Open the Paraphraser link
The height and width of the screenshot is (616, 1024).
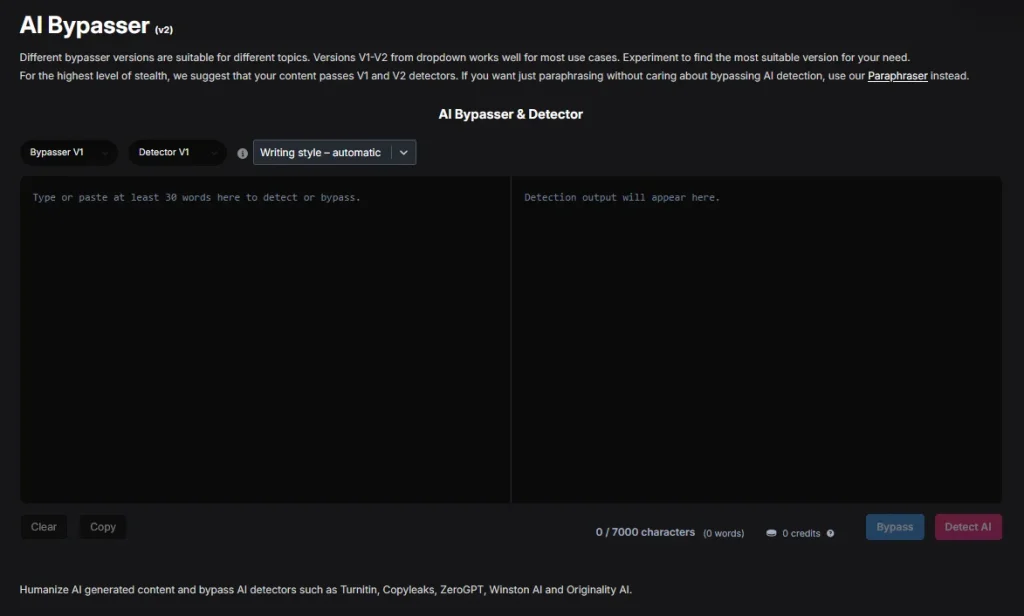(x=897, y=75)
